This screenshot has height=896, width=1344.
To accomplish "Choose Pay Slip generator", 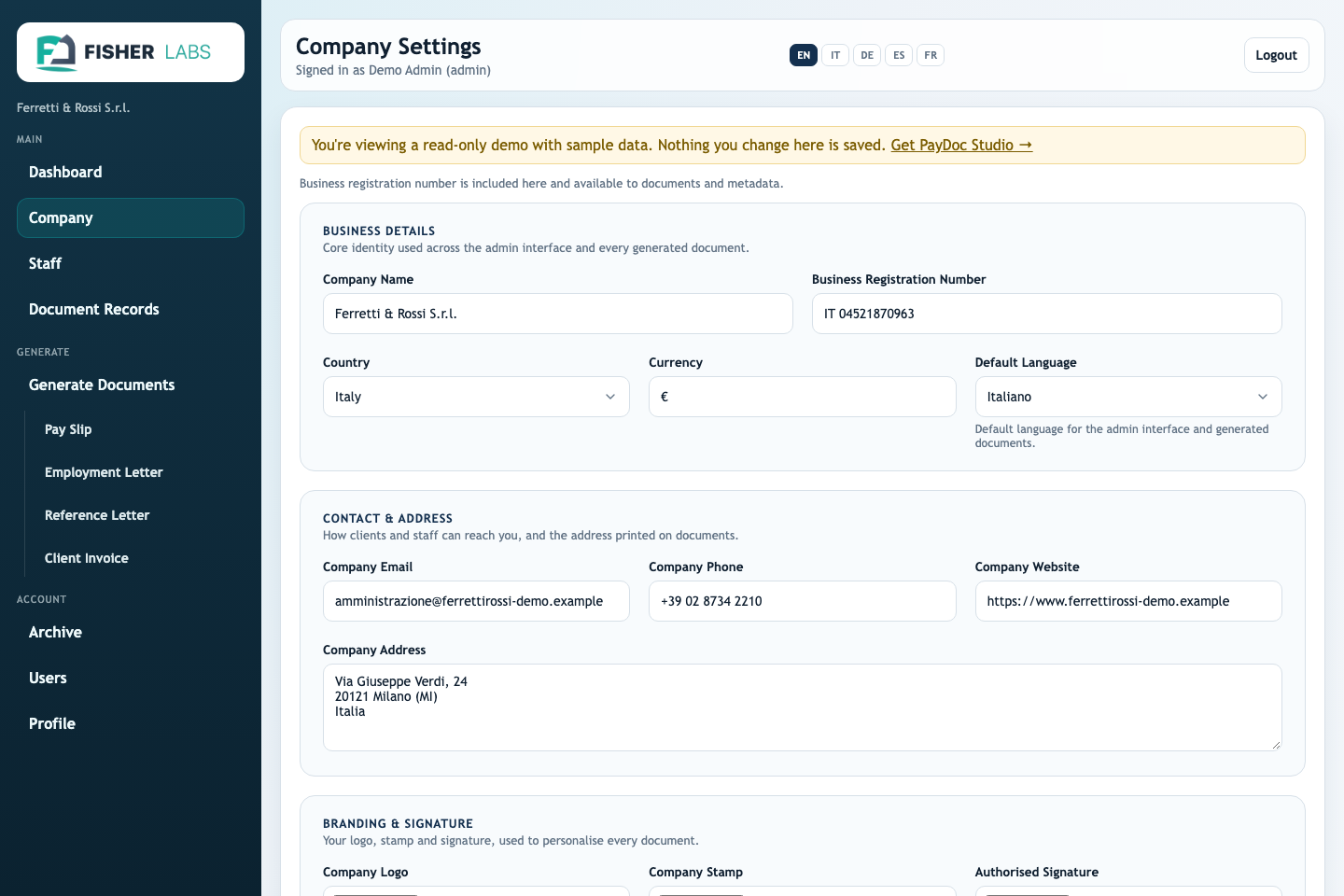I will coord(139,429).
